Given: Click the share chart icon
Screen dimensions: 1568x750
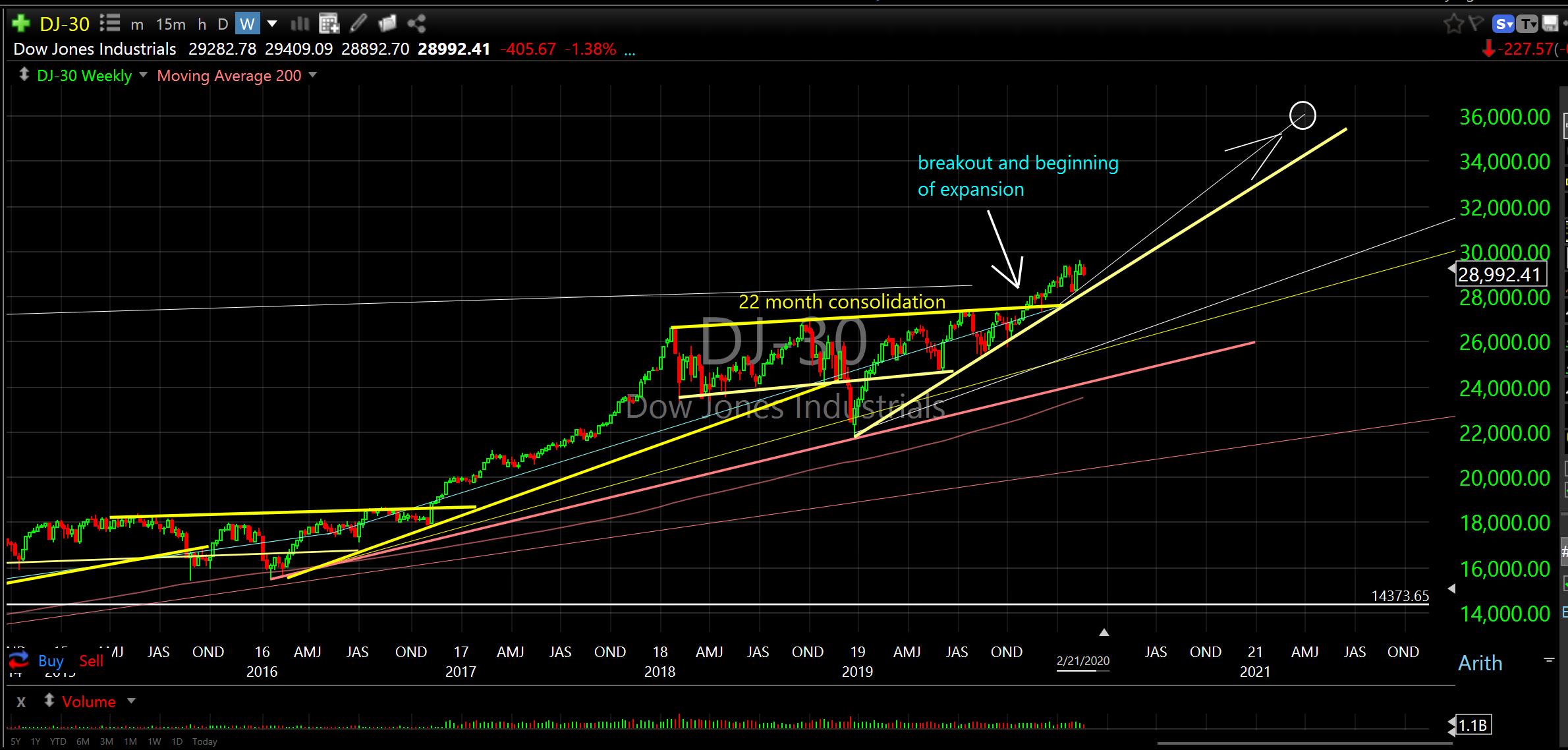Looking at the screenshot, I should [416, 24].
